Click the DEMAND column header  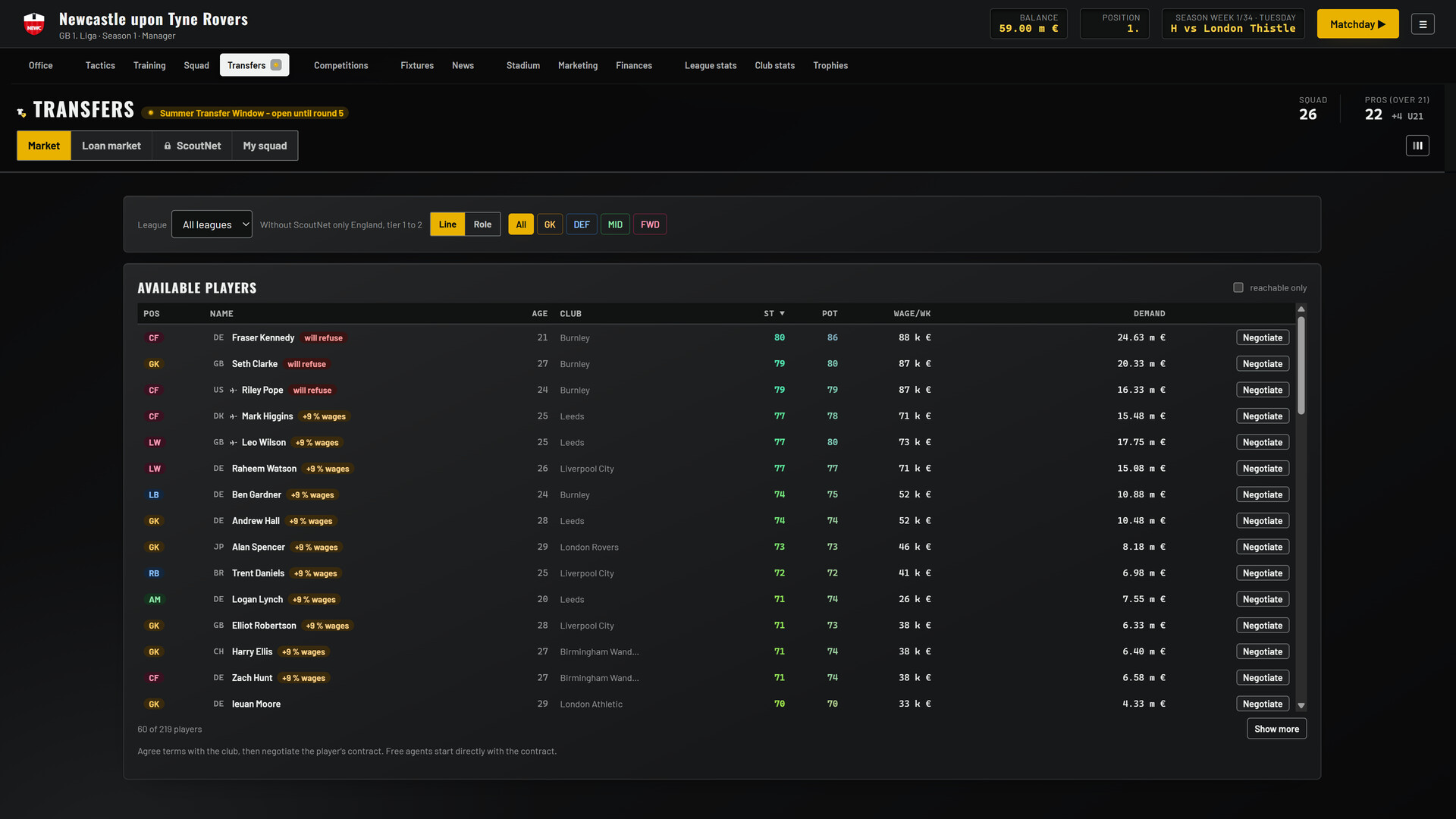tap(1149, 314)
